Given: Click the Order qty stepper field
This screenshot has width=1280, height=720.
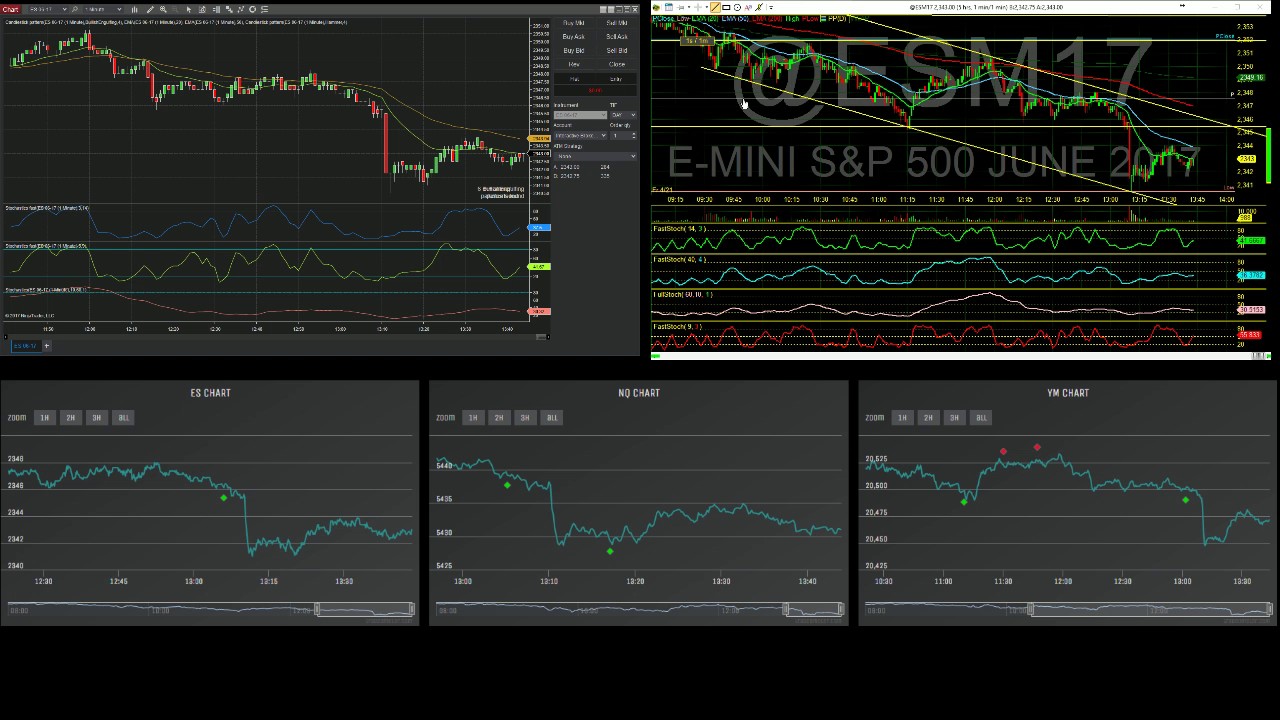Looking at the screenshot, I should tap(623, 136).
